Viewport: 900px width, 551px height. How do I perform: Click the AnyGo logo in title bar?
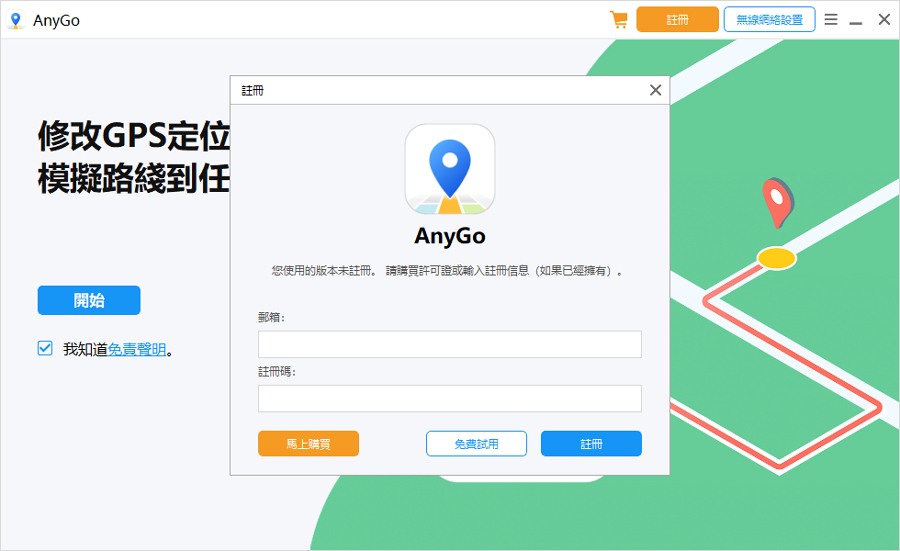tap(15, 20)
